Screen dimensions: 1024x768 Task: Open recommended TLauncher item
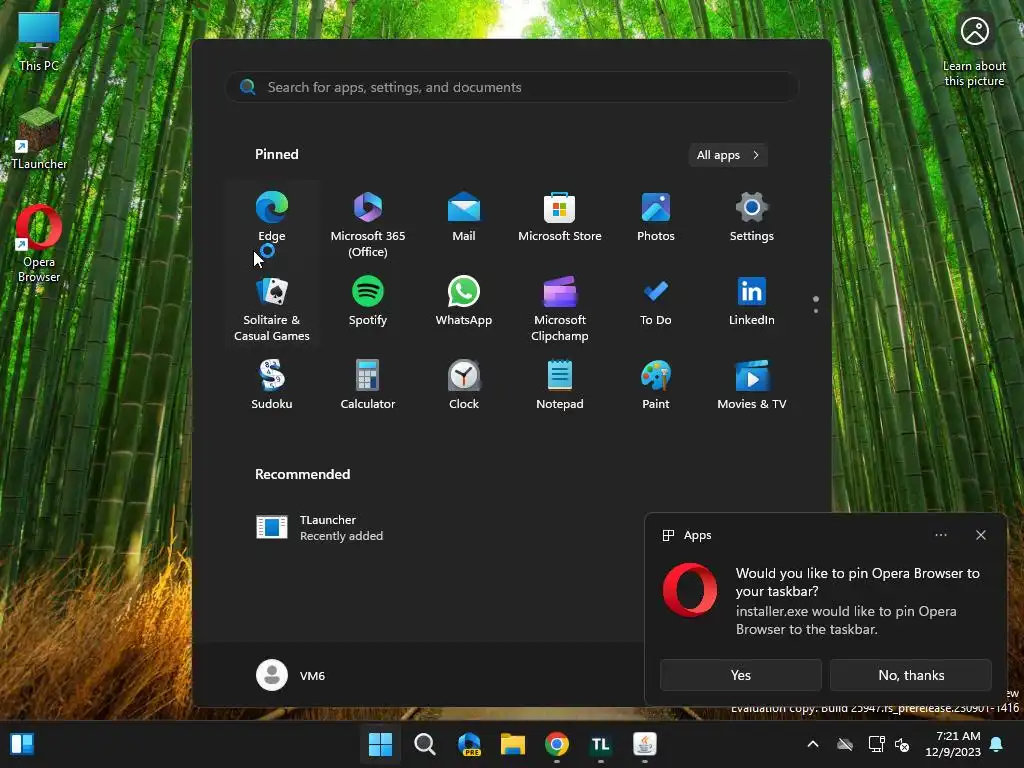(x=320, y=528)
